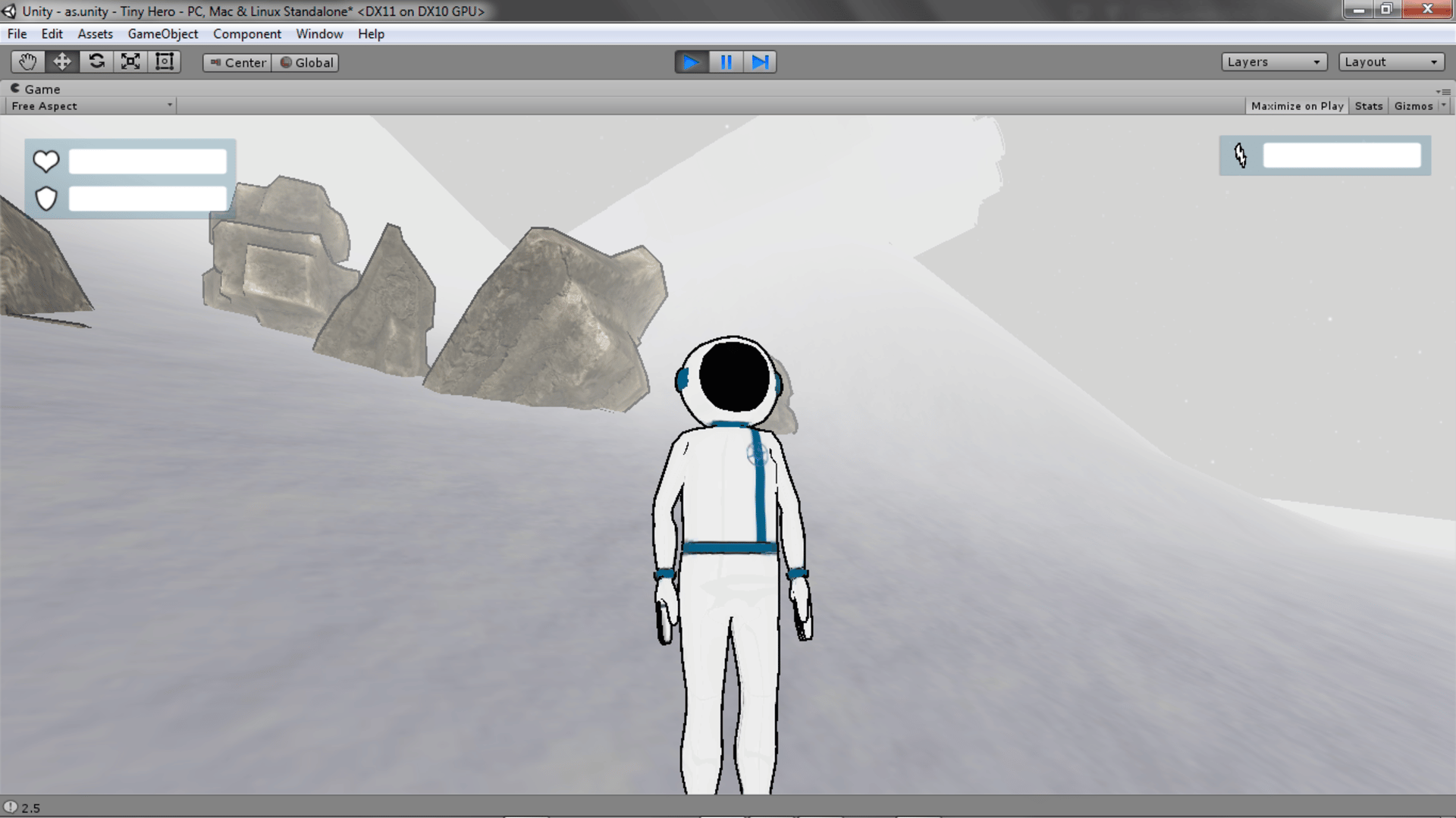Image resolution: width=1456 pixels, height=818 pixels.
Task: Select the Move tool
Action: (62, 62)
